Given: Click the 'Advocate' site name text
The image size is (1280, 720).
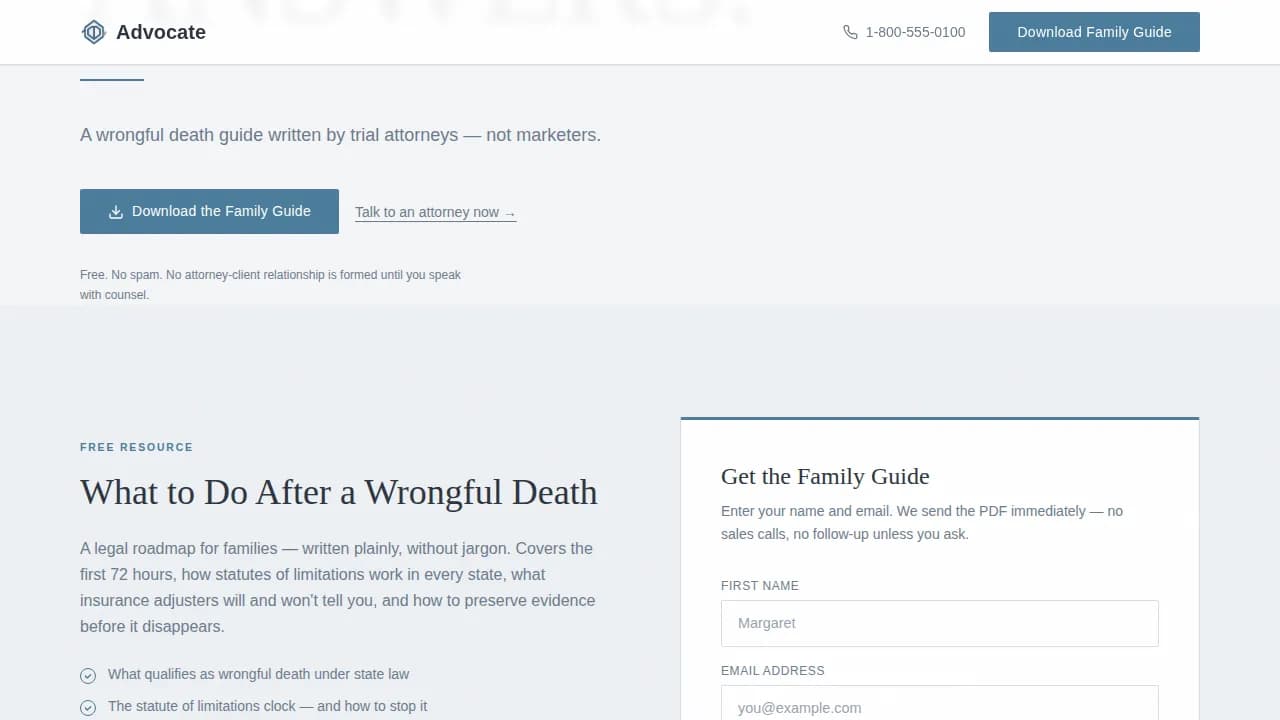Looking at the screenshot, I should point(160,32).
